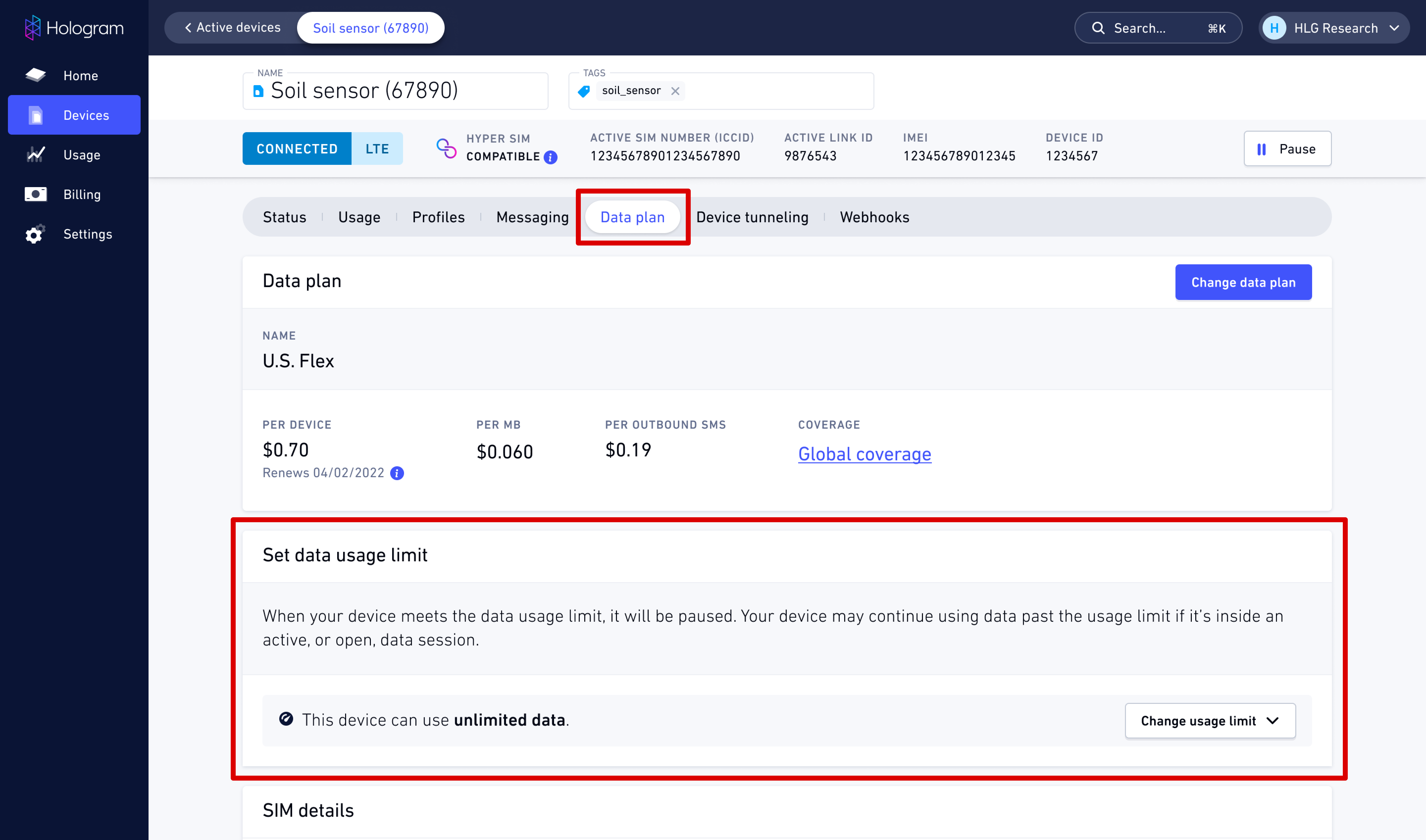Image resolution: width=1426 pixels, height=840 pixels.
Task: Click the SIM icon beside device name
Action: click(x=258, y=91)
